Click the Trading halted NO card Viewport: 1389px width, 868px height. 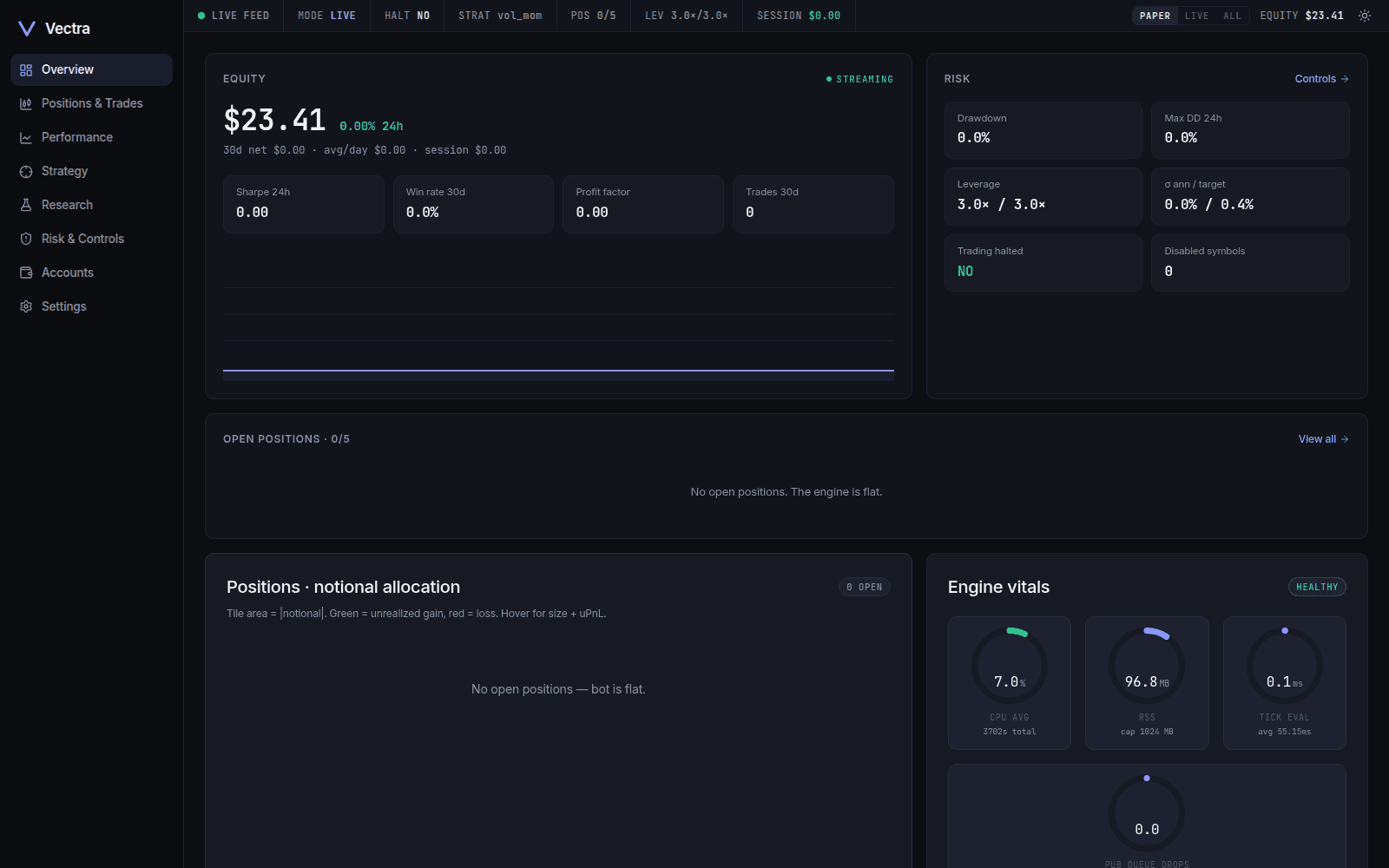point(1043,263)
